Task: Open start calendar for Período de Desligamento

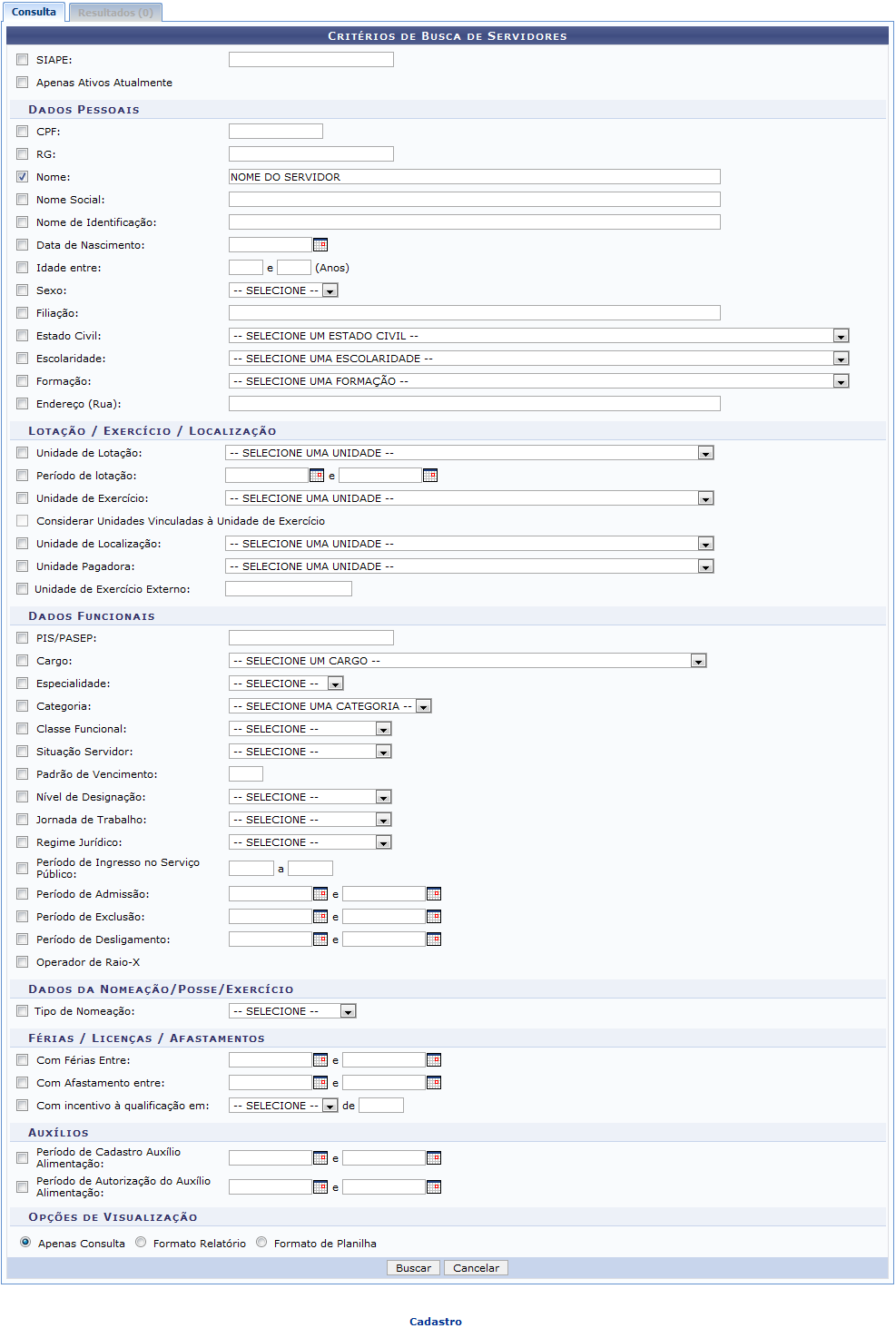Action: click(x=320, y=940)
